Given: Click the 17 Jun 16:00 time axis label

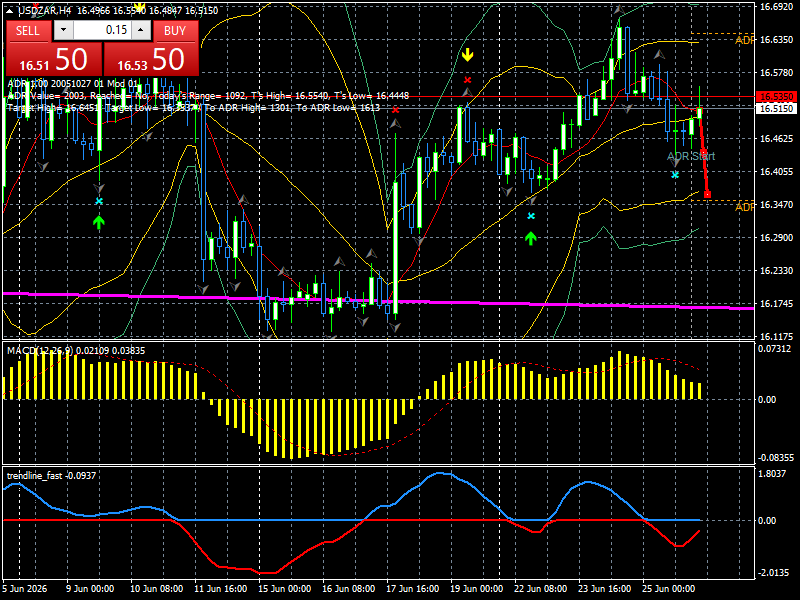Looking at the screenshot, I should click(x=412, y=588).
